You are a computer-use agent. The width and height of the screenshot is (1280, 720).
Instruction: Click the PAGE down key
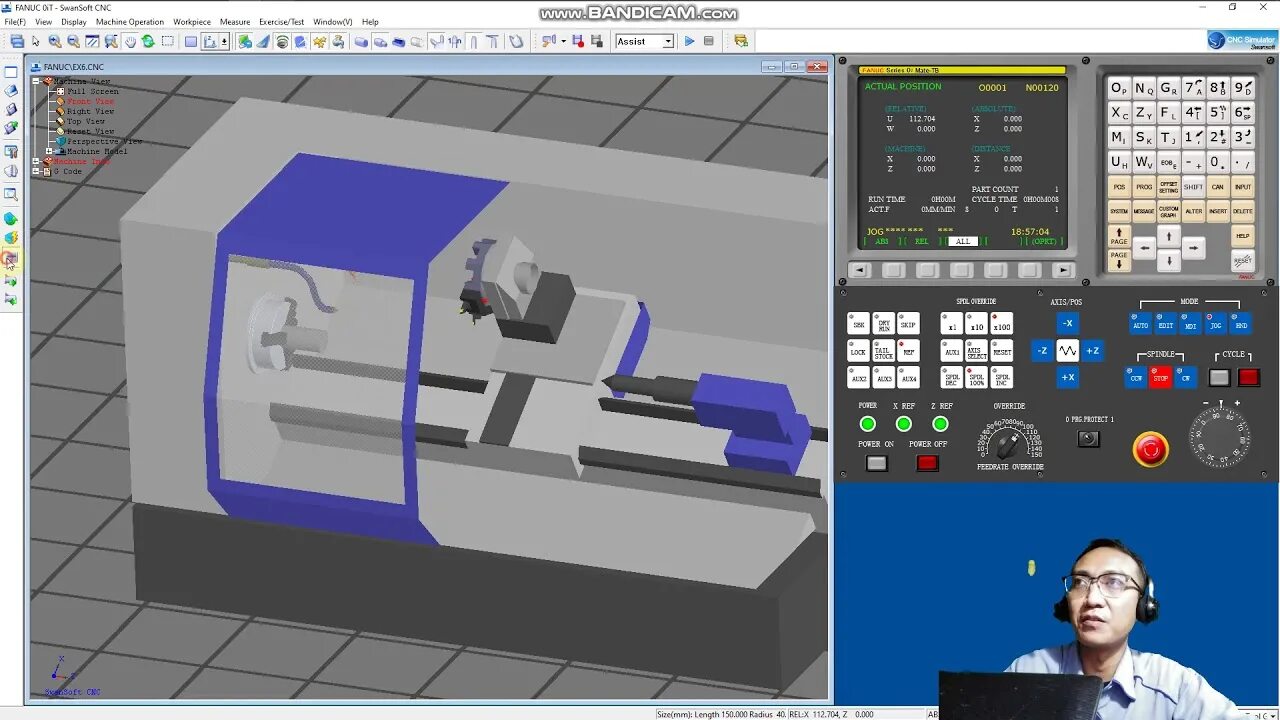click(x=1119, y=260)
